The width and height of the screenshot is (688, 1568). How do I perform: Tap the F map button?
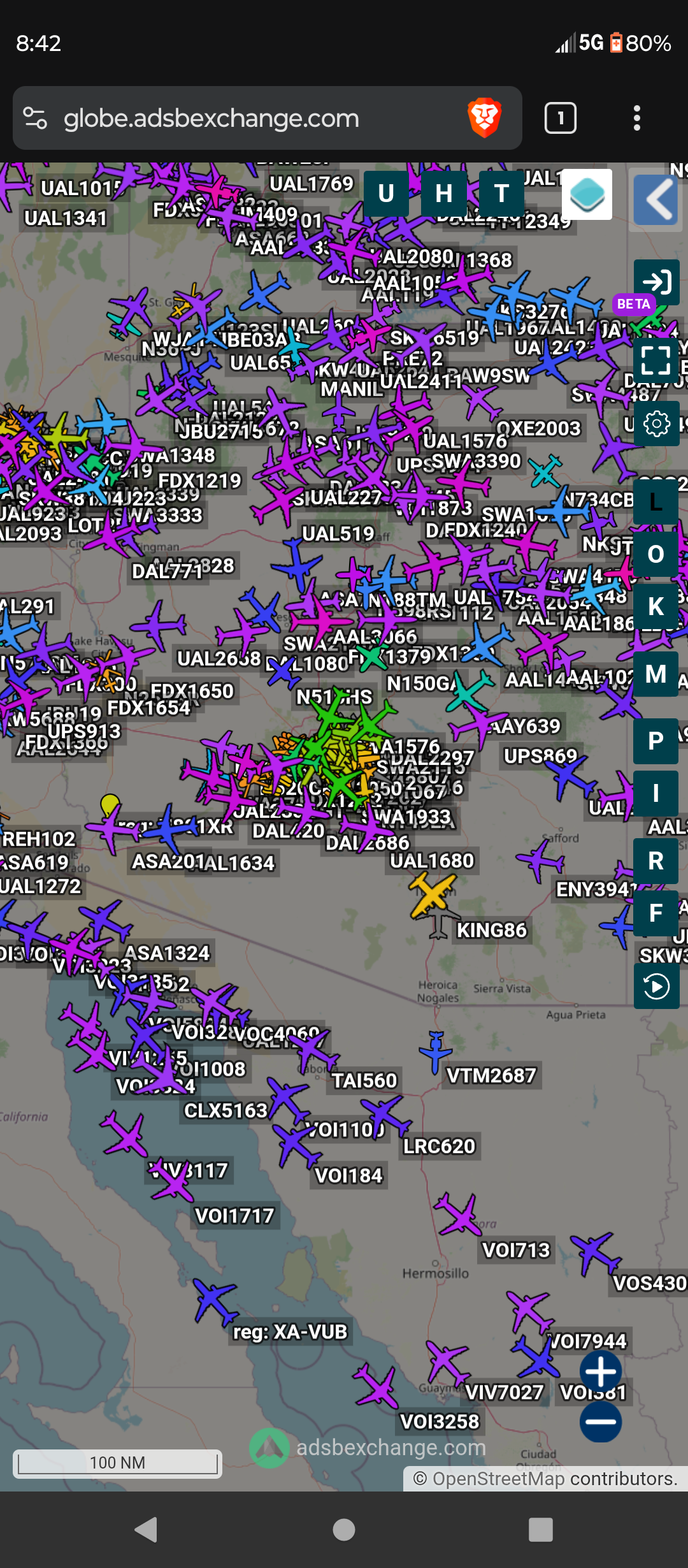click(656, 913)
